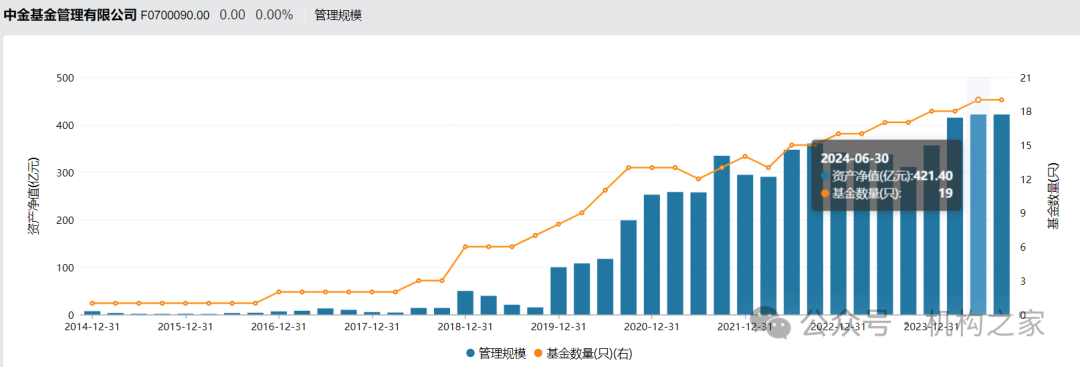Click the 200 tick on left axis
The width and height of the screenshot is (1080, 367).
(x=65, y=220)
